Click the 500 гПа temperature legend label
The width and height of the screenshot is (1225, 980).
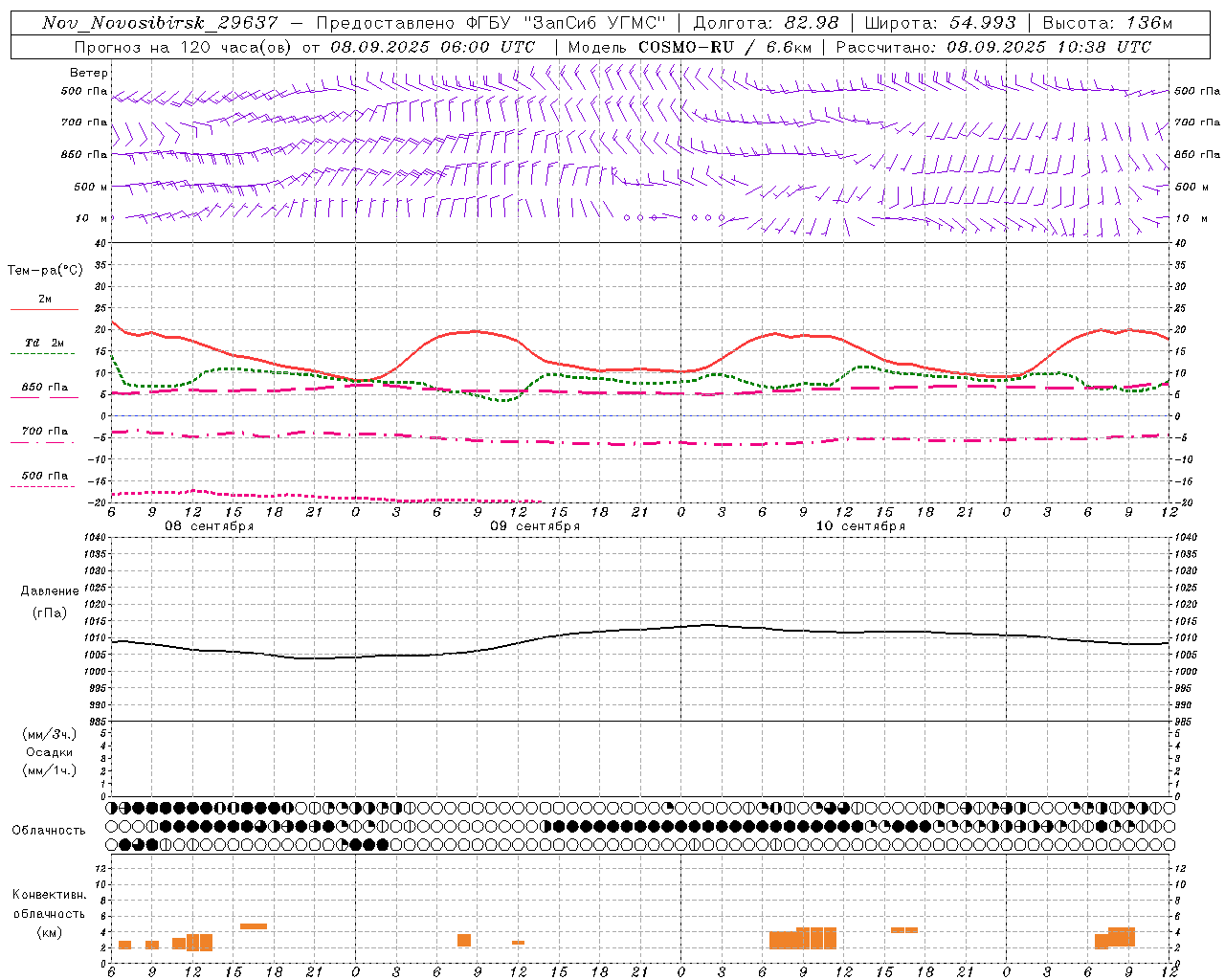point(45,476)
